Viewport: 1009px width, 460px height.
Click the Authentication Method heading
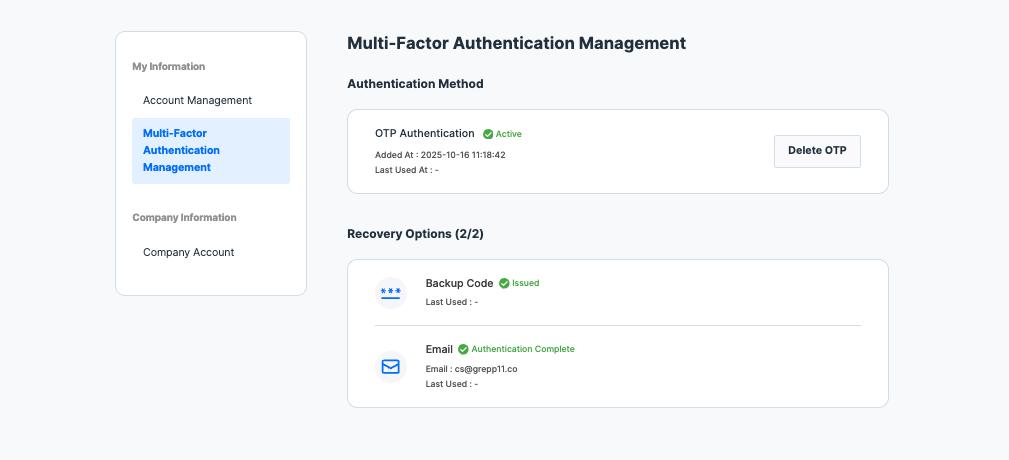415,84
